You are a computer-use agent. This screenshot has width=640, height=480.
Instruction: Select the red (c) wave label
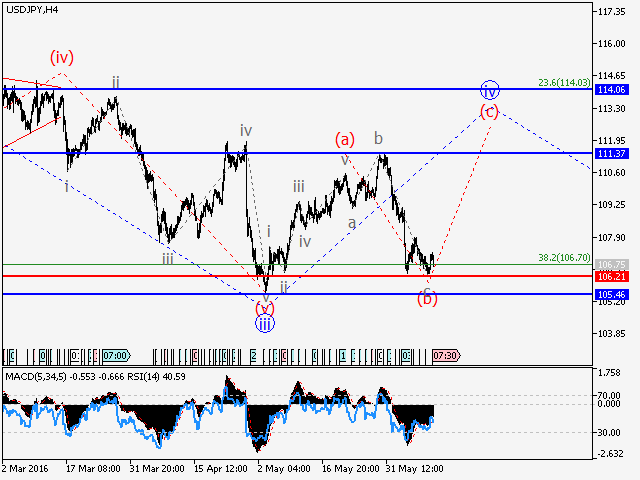click(x=489, y=111)
